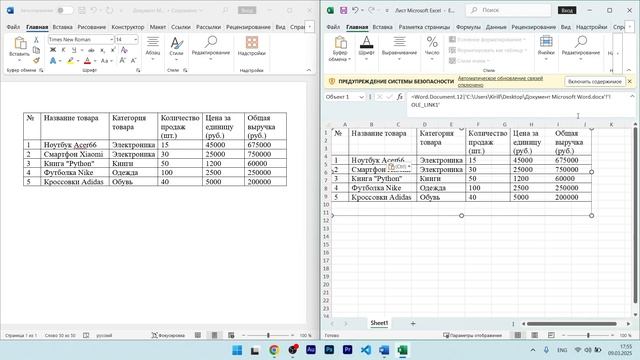Toggle Focus mode in Word status bar
640x360 pixels.
click(168, 335)
